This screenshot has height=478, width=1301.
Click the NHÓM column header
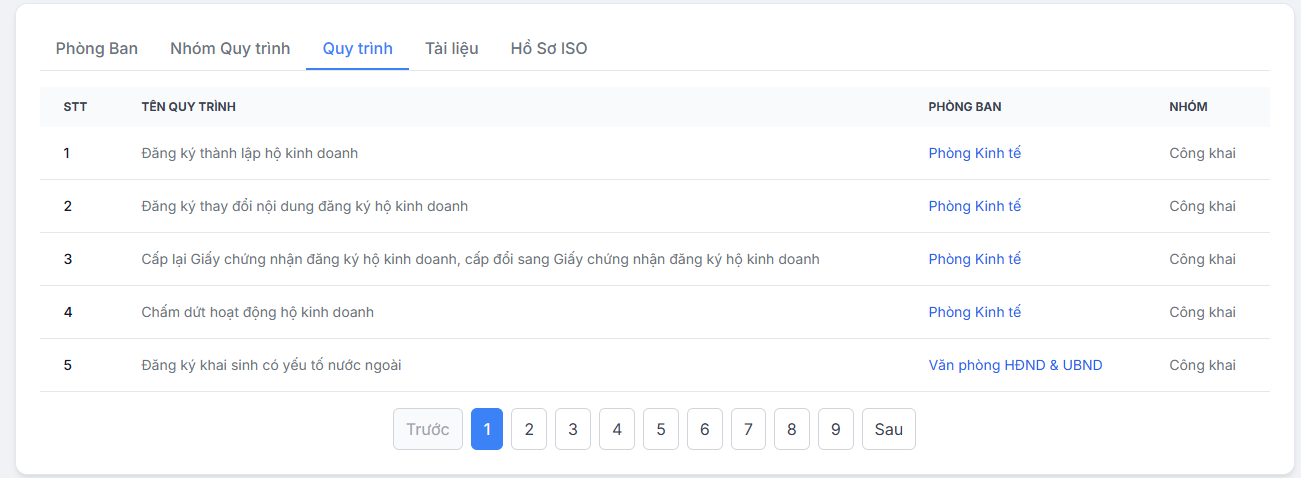(1188, 107)
